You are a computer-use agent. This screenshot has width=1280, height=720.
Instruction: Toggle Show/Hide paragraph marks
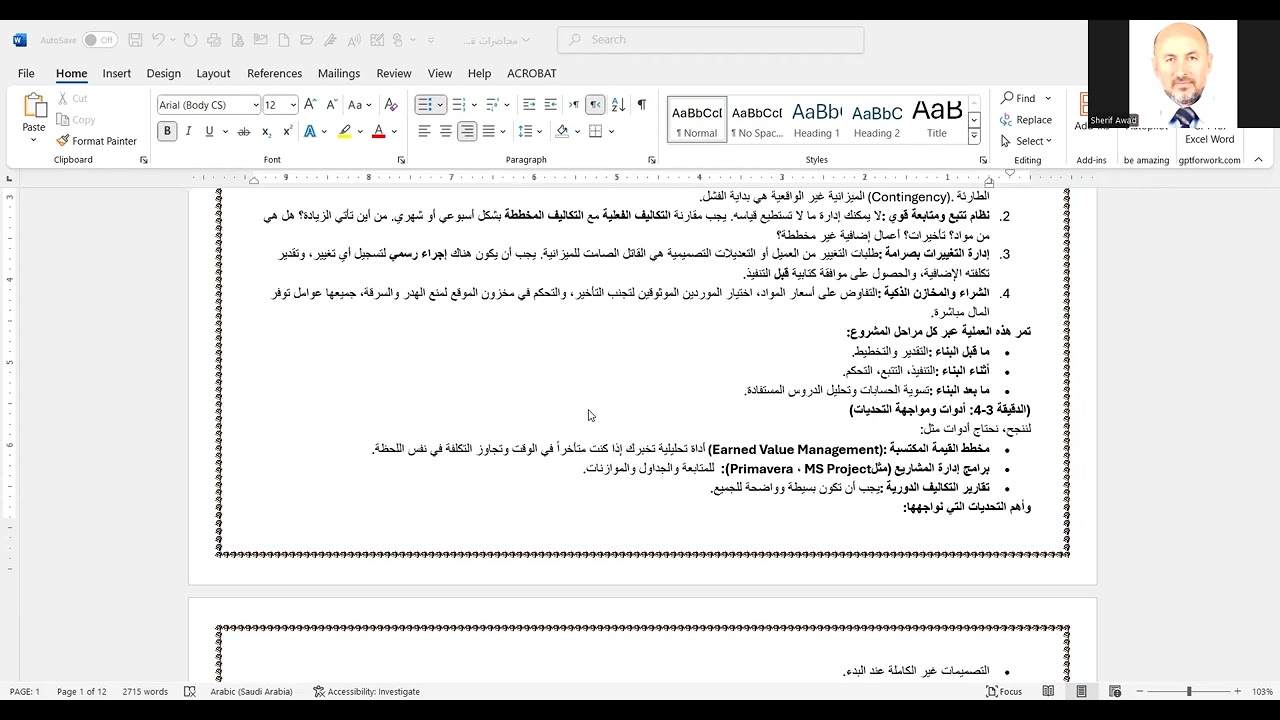pyautogui.click(x=641, y=105)
